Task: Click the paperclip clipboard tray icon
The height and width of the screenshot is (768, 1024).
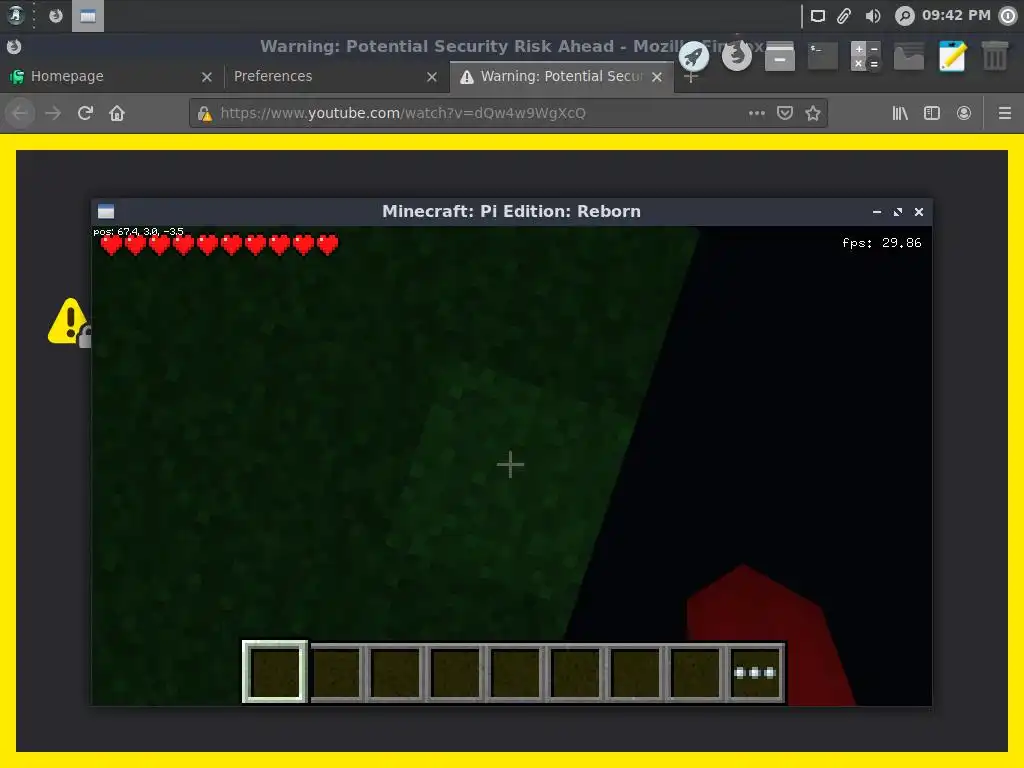Action: point(844,16)
